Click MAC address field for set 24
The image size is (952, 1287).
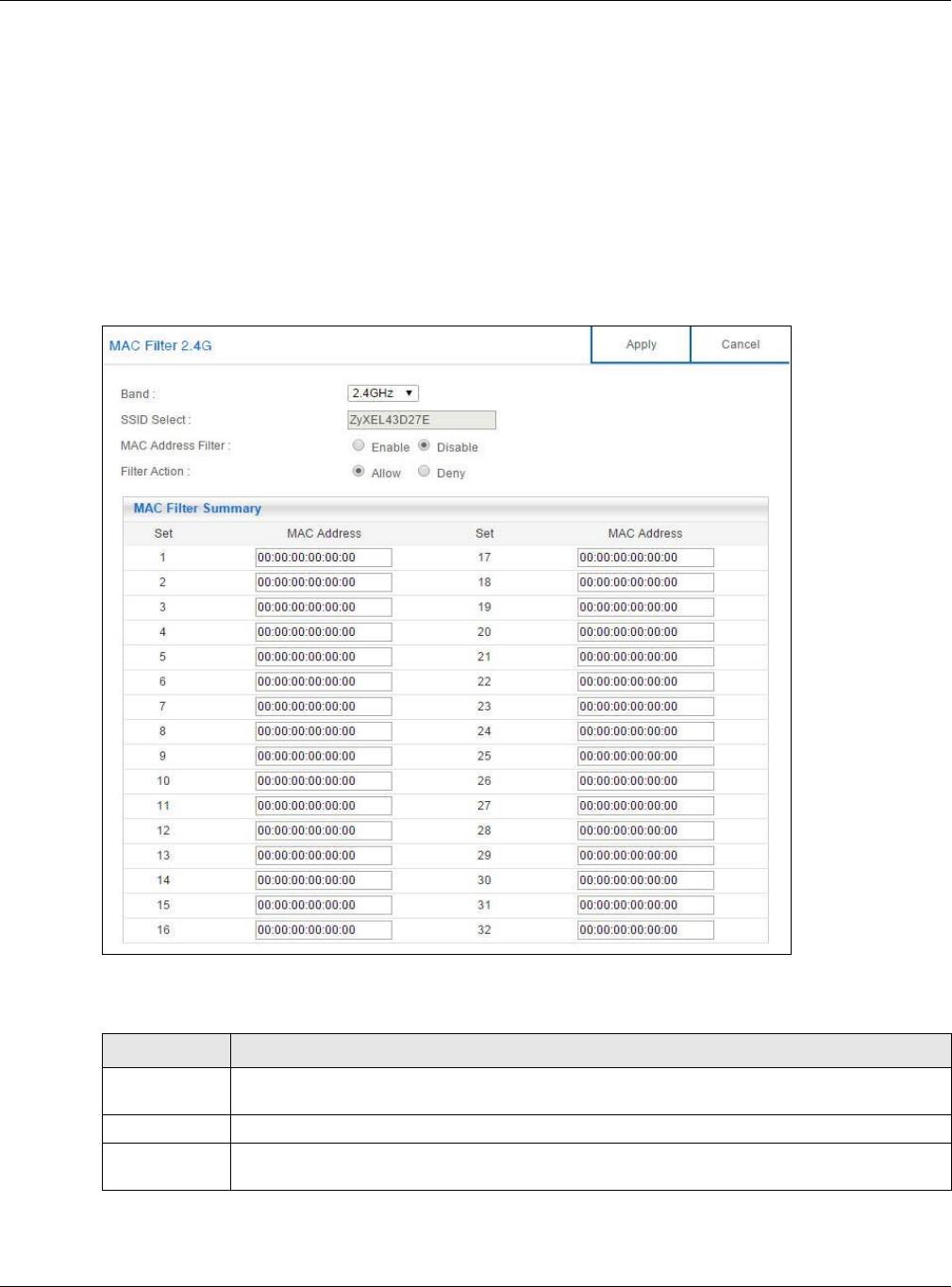tap(645, 731)
